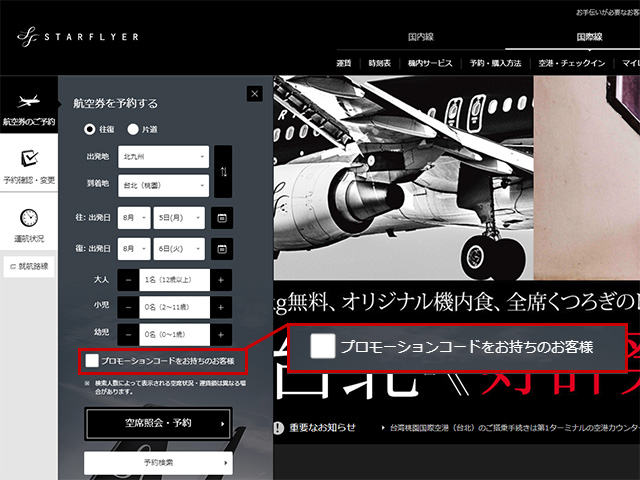Open the return date calendar picker

pos(222,248)
